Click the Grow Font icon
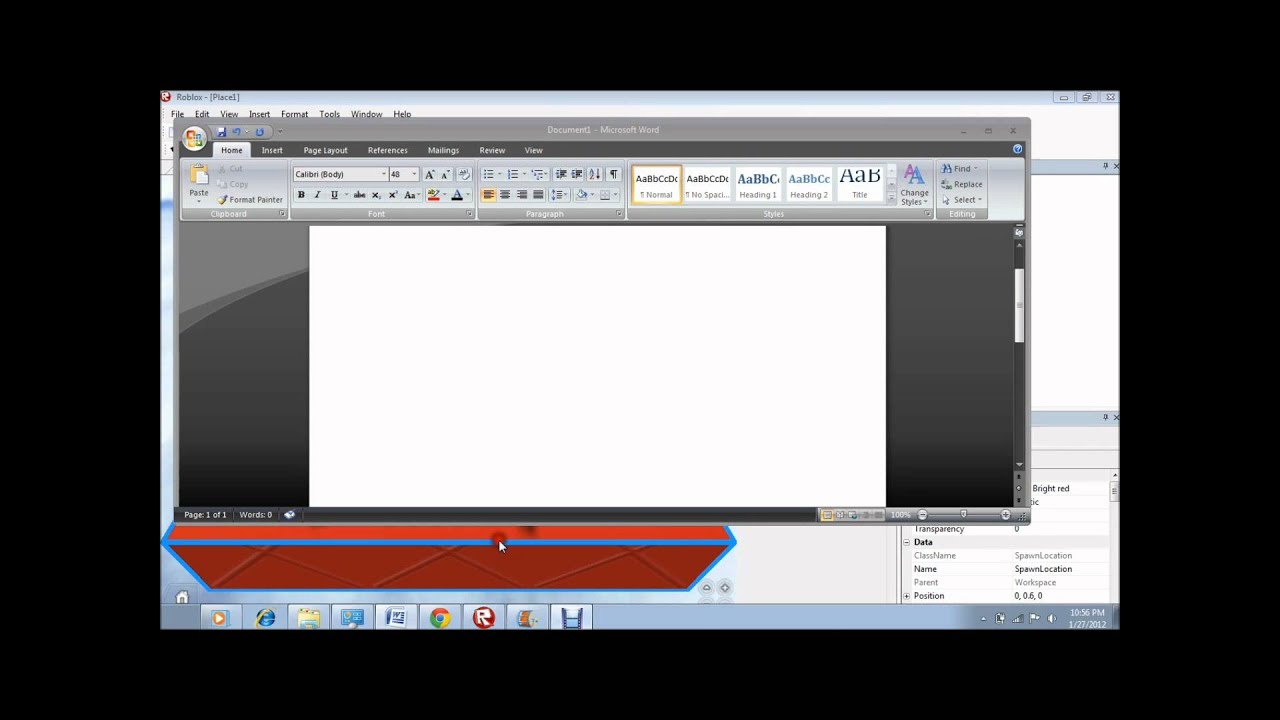Viewport: 1280px width, 720px height. tap(430, 174)
